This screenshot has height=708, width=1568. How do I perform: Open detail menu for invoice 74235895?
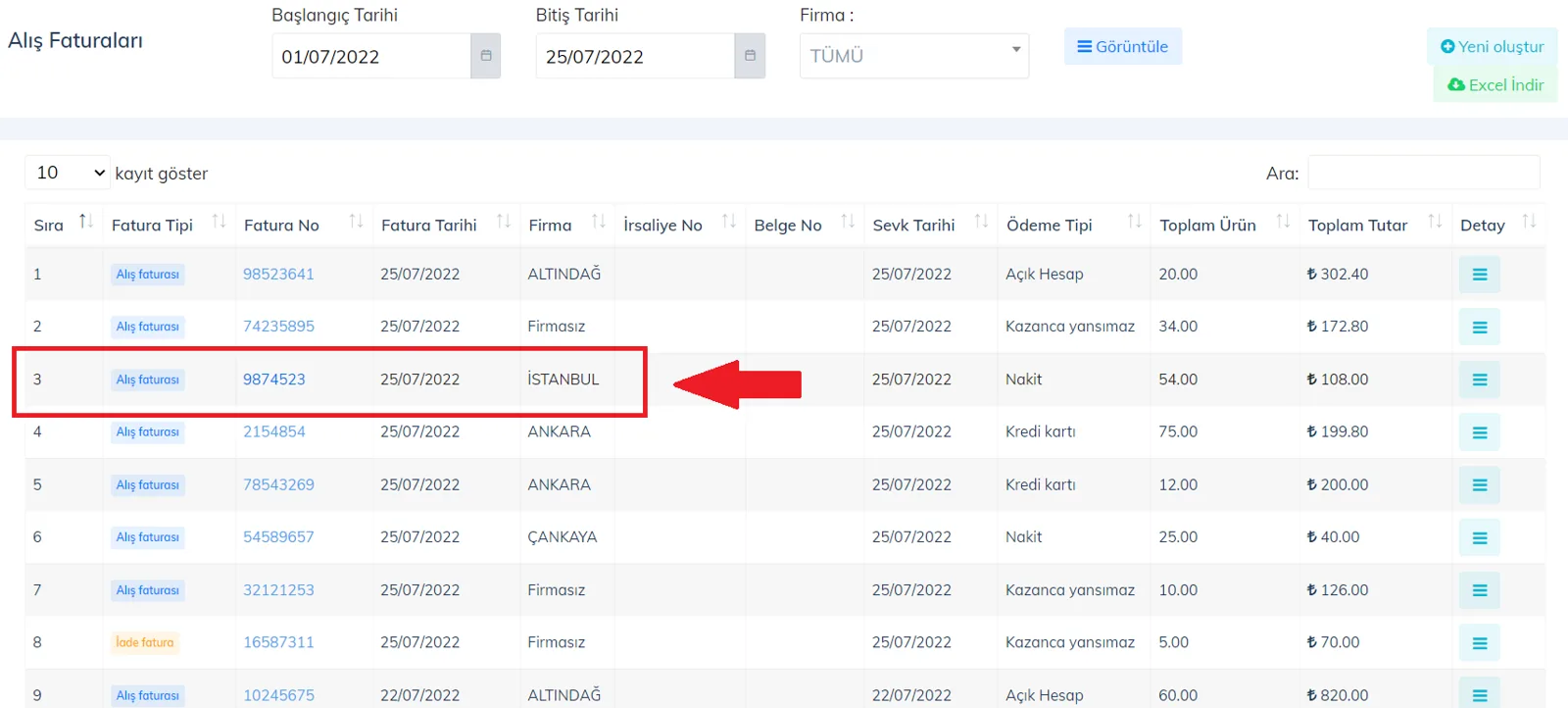[x=1480, y=328]
